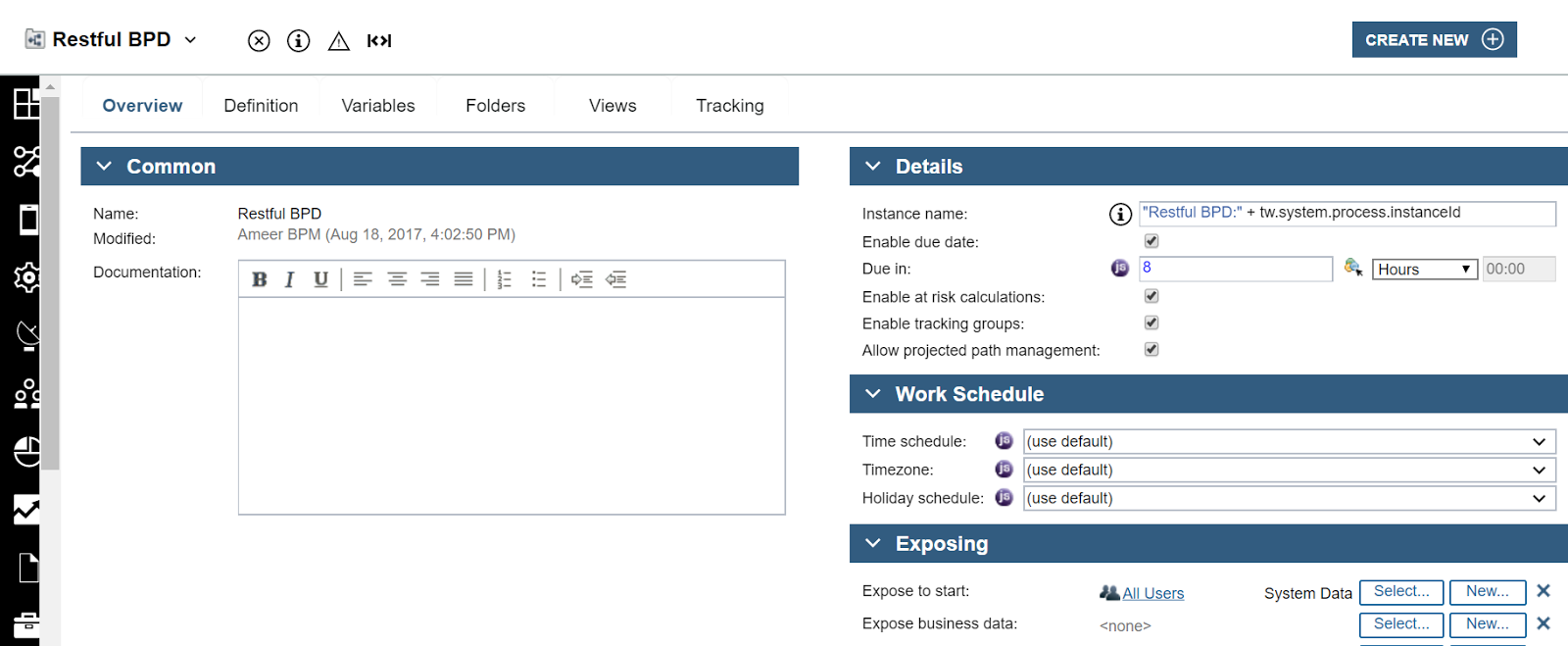
Task: Click the All Users link under Expose to start
Action: point(1152,593)
